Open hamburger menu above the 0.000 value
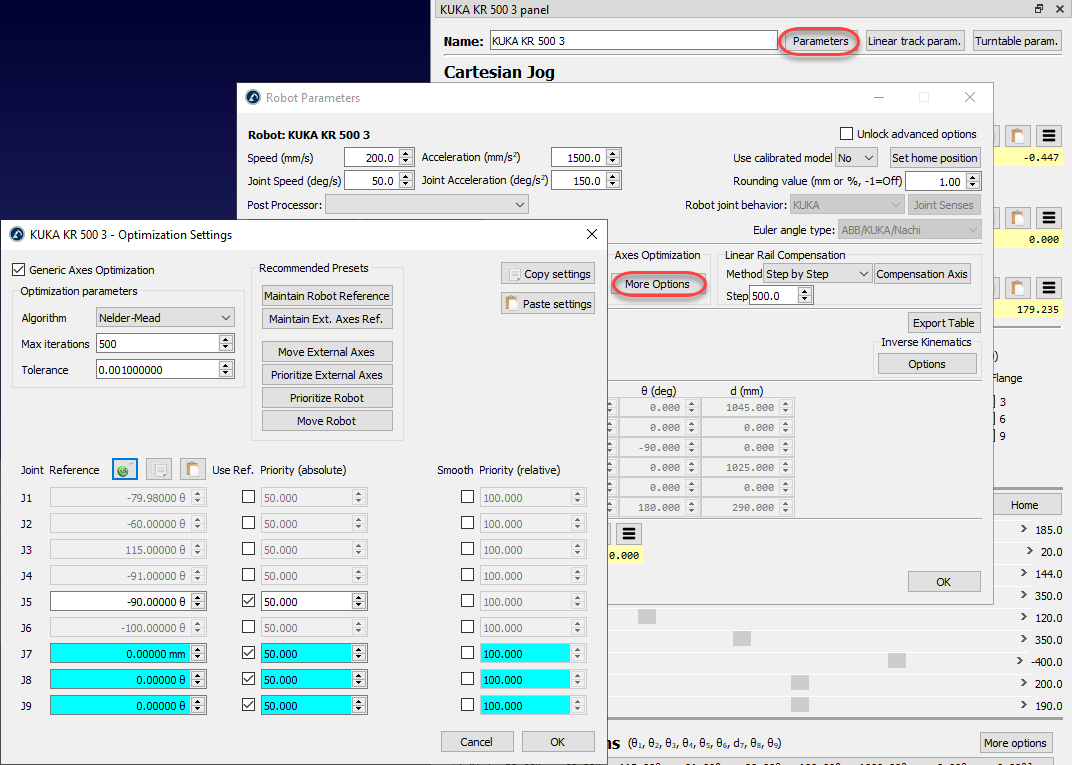Viewport: 1072px width, 765px height. pos(1048,217)
